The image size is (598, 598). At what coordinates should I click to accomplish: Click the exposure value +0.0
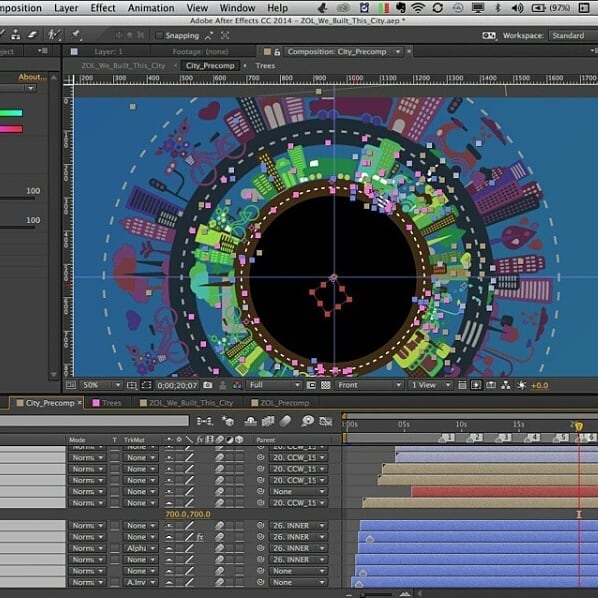pos(540,386)
